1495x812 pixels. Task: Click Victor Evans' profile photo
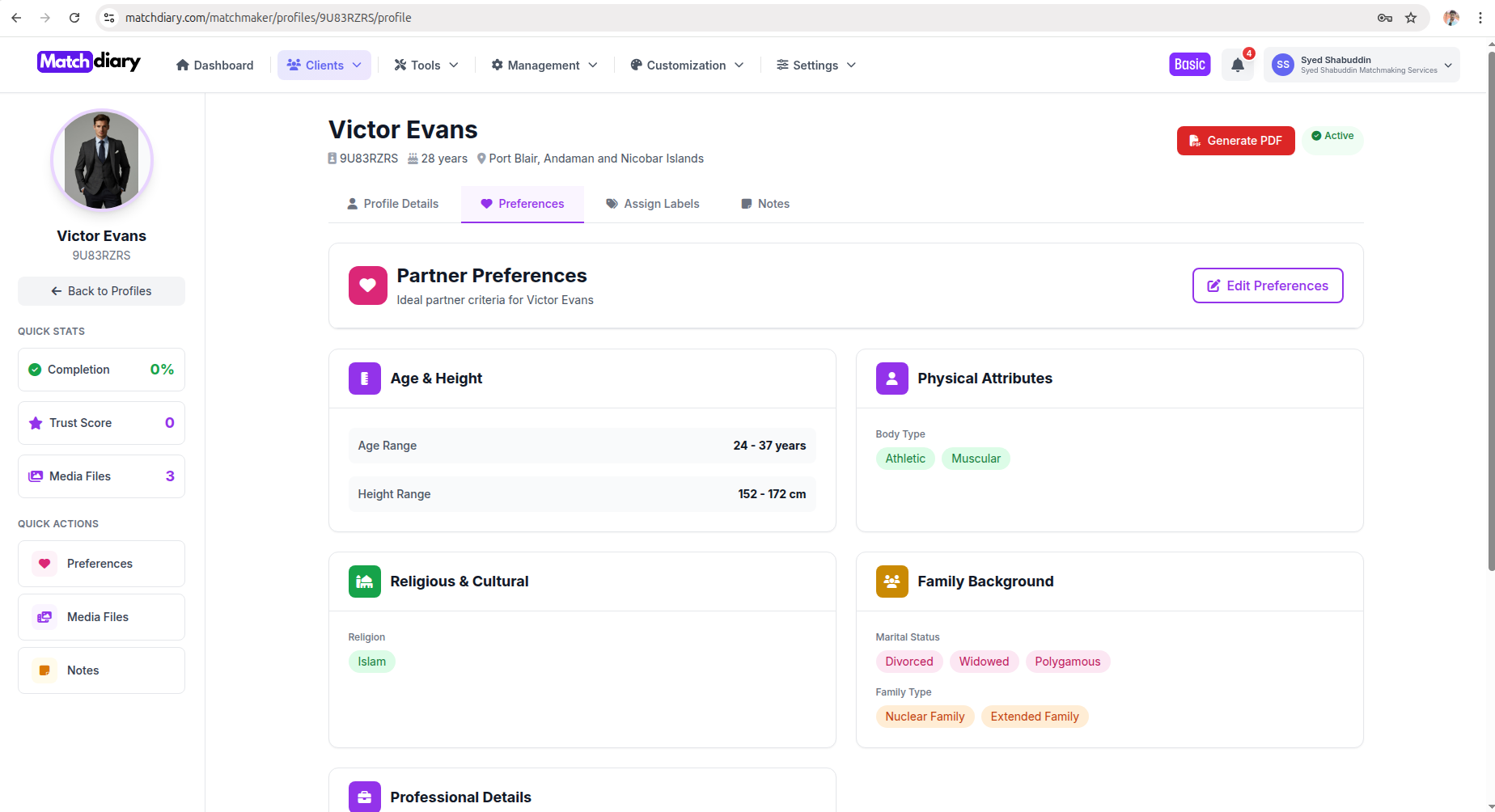coord(102,160)
